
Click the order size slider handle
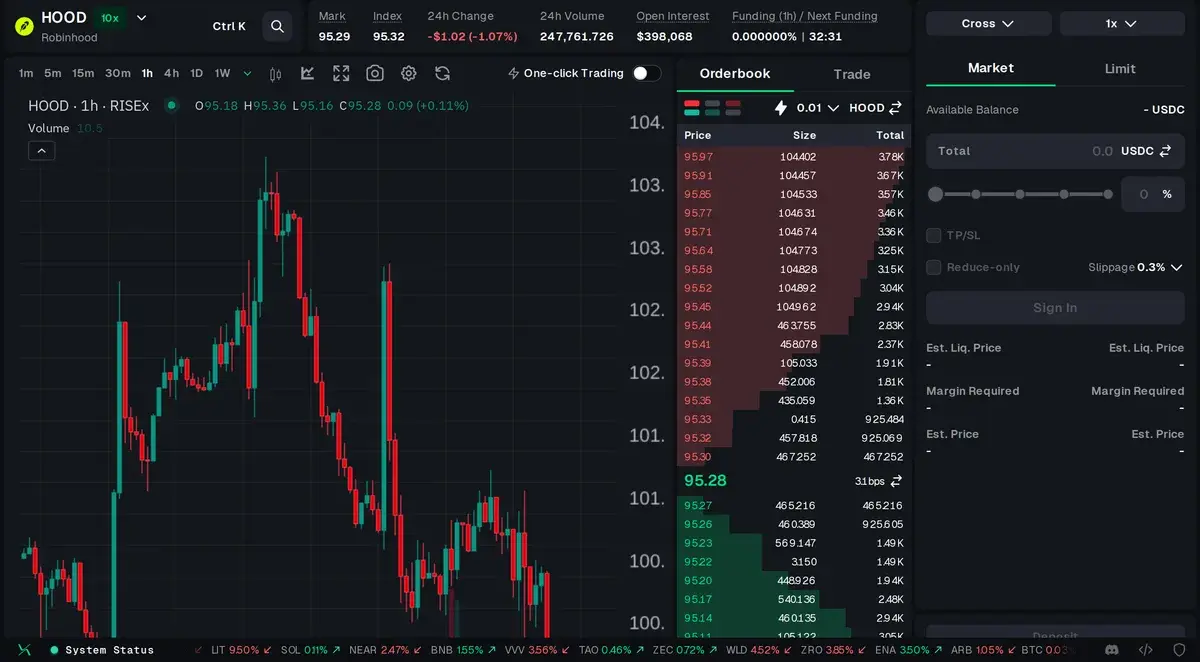(935, 194)
